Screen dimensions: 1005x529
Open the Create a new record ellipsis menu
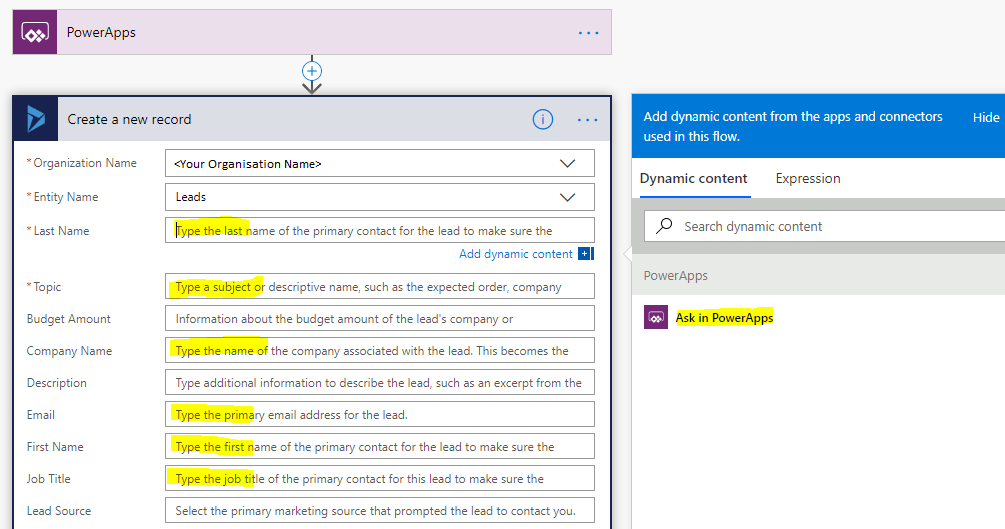(588, 120)
